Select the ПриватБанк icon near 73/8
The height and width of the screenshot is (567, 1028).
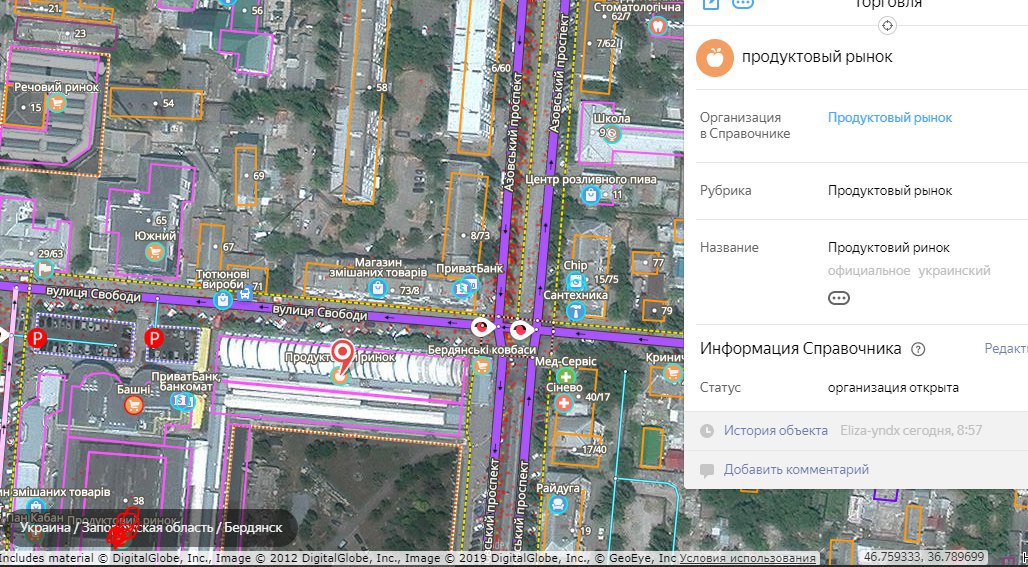click(x=465, y=286)
